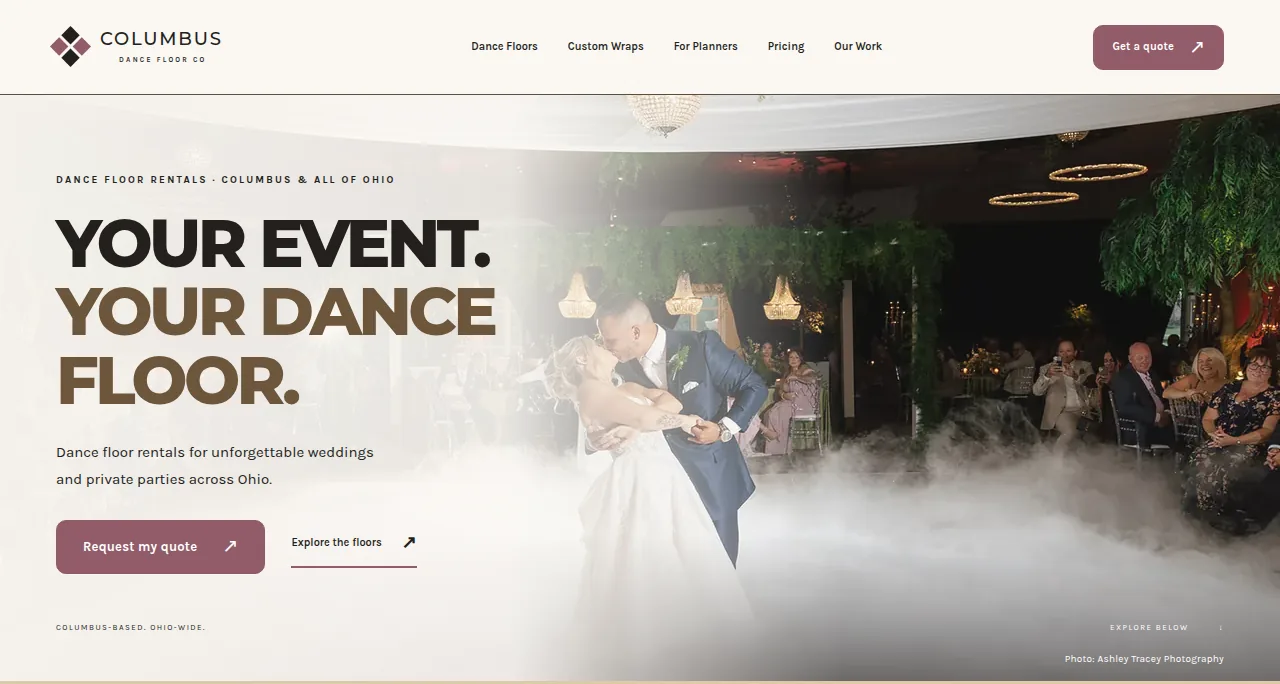Open the Pricing nav link
The width and height of the screenshot is (1280, 684).
(786, 46)
